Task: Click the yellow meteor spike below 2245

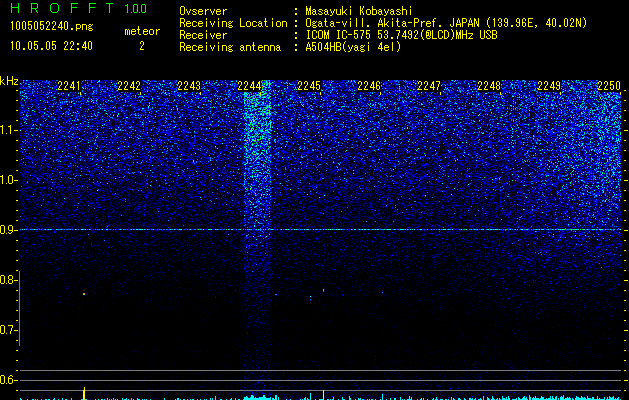Action: (x=323, y=395)
